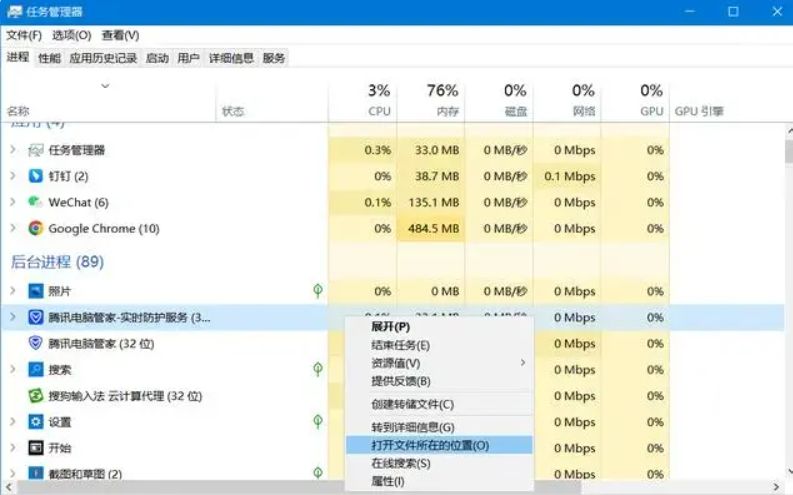Switch to the 启动 tab
Image resolution: width=793 pixels, height=495 pixels.
pyautogui.click(x=157, y=58)
